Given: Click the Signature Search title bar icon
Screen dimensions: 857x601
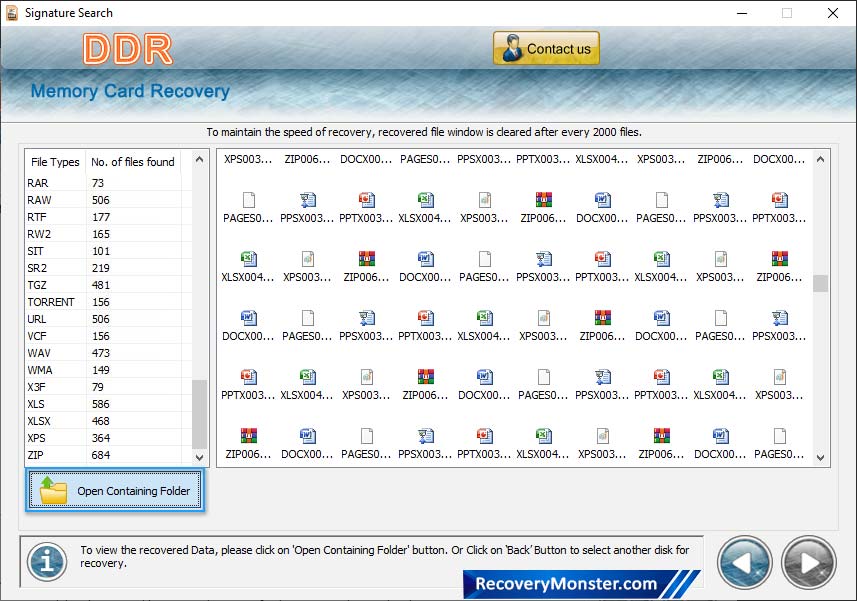Looking at the screenshot, I should [11, 13].
